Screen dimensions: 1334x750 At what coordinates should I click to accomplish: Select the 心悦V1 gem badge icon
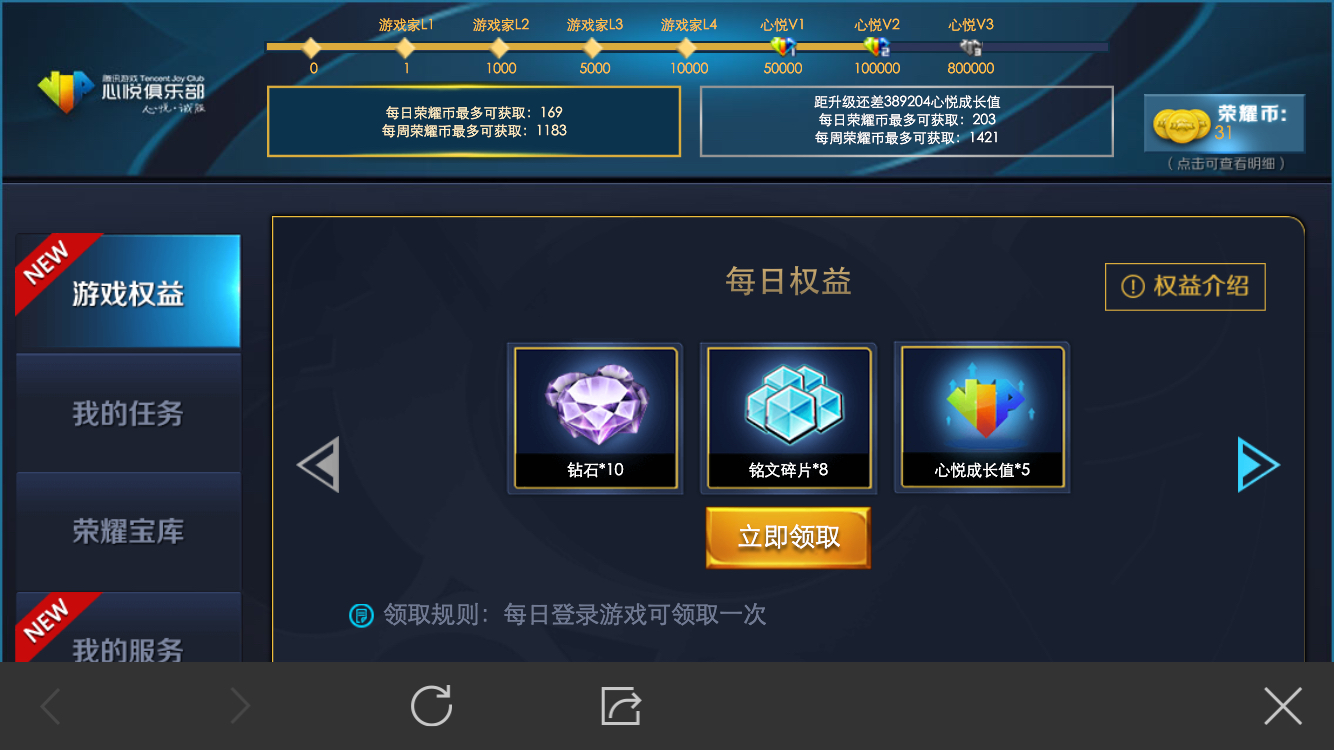(x=783, y=46)
